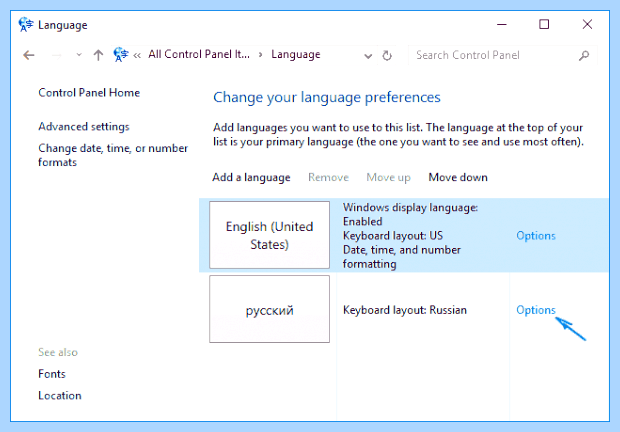Click 'Keyboard layout: Russian' text
The image size is (620, 432).
click(x=405, y=310)
